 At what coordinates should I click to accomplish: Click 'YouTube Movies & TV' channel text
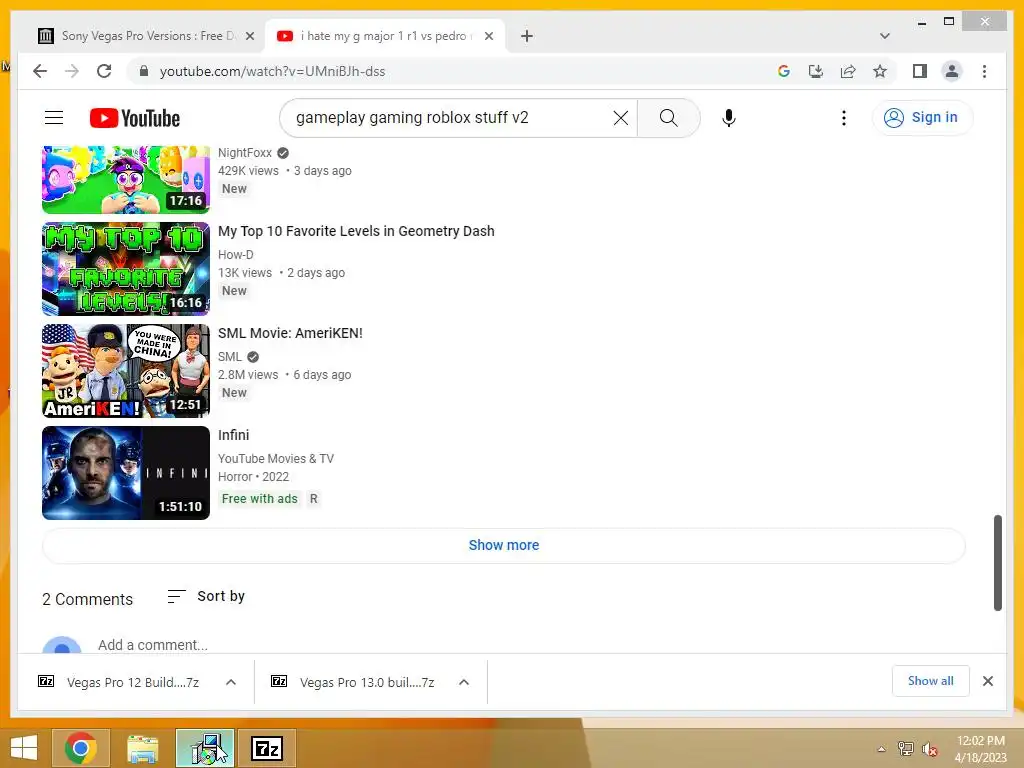tap(276, 458)
